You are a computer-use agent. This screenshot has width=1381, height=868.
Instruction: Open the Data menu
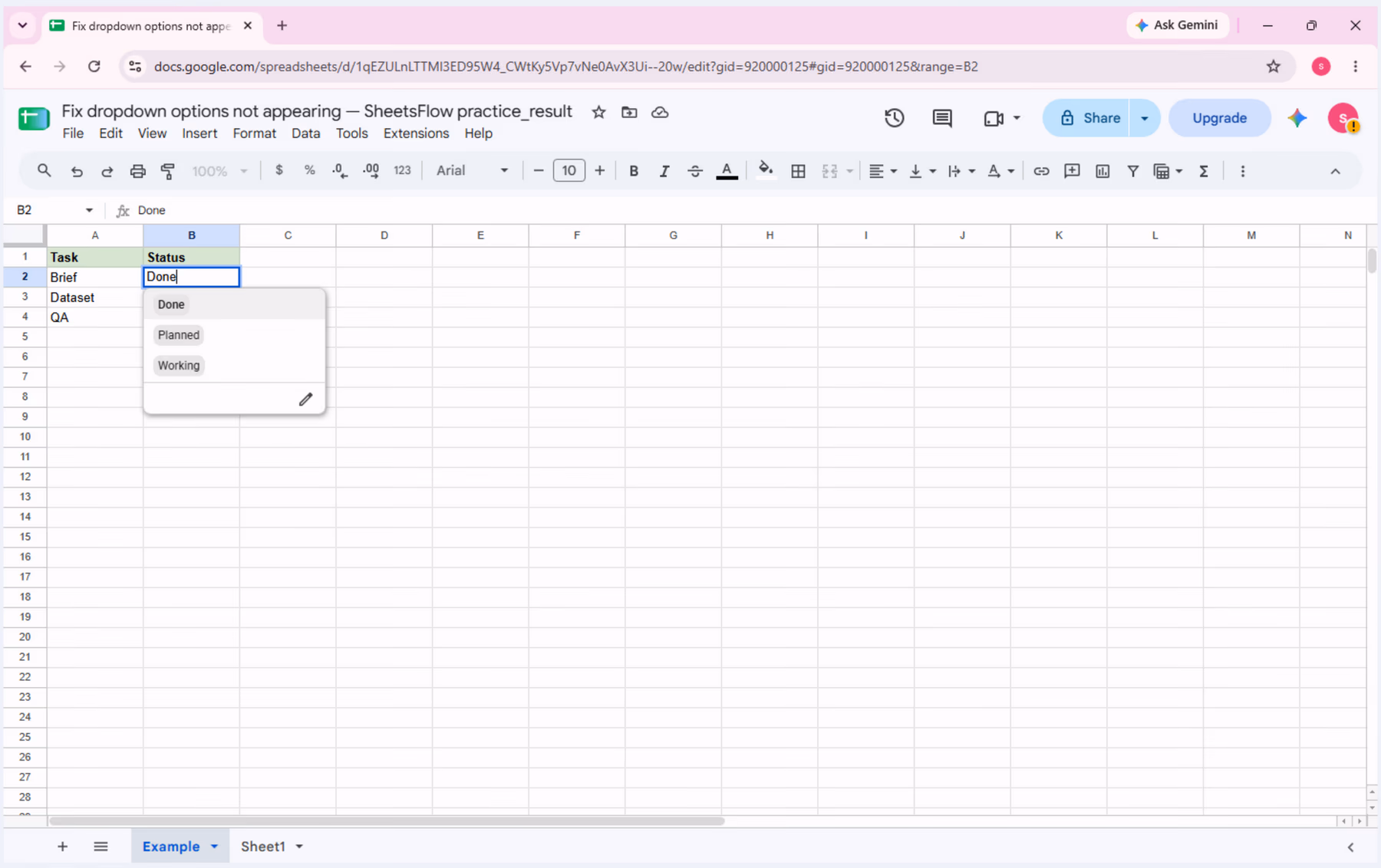(305, 133)
